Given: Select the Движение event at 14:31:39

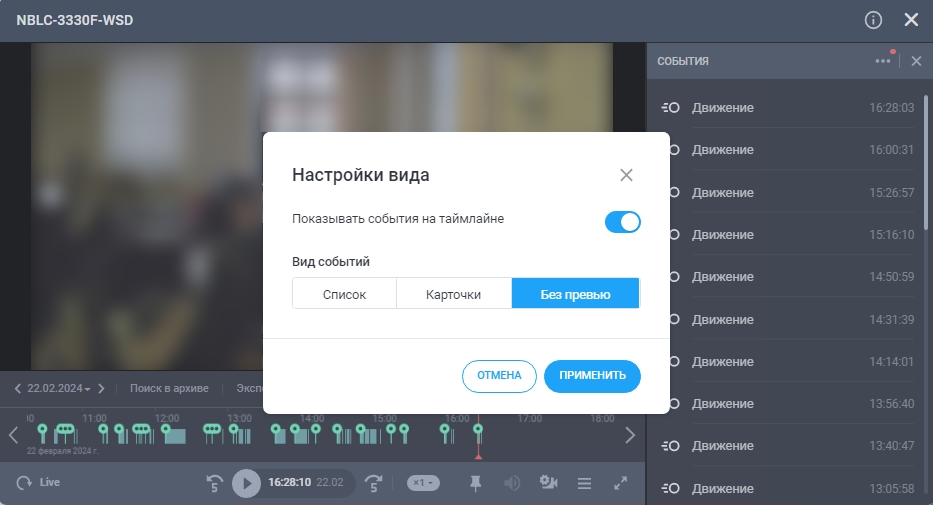Looking at the screenshot, I should coord(787,319).
